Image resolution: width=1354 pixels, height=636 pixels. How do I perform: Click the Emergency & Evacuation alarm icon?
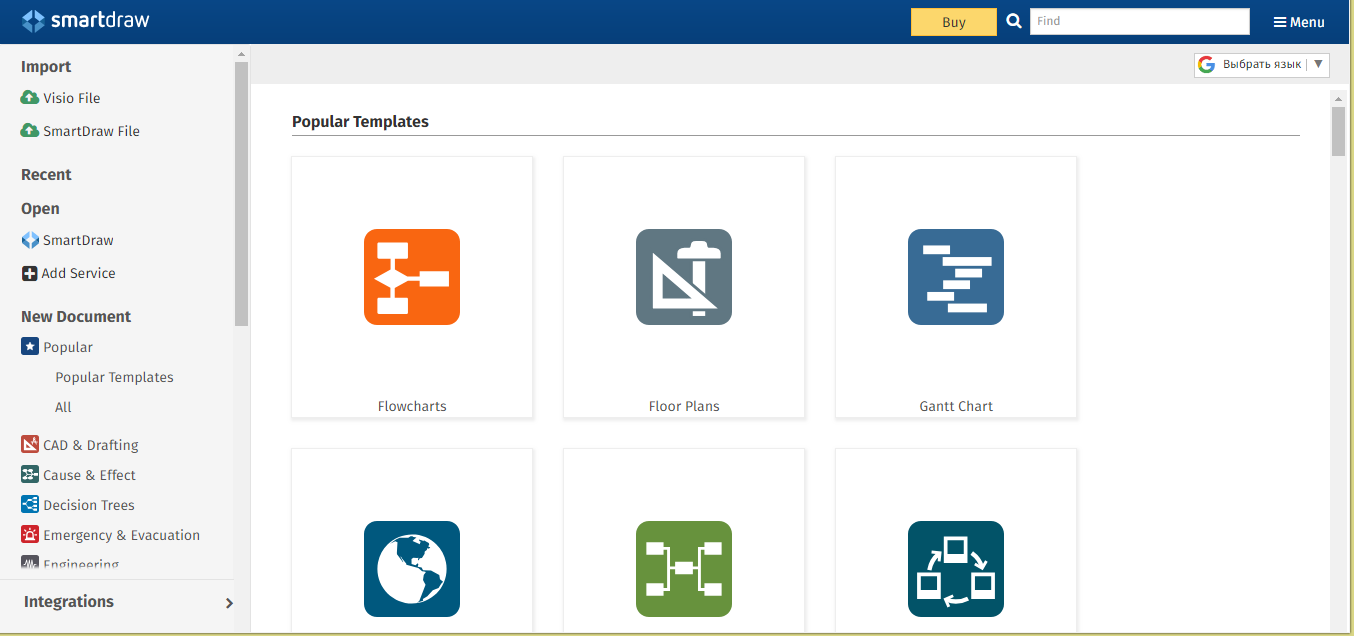(30, 535)
